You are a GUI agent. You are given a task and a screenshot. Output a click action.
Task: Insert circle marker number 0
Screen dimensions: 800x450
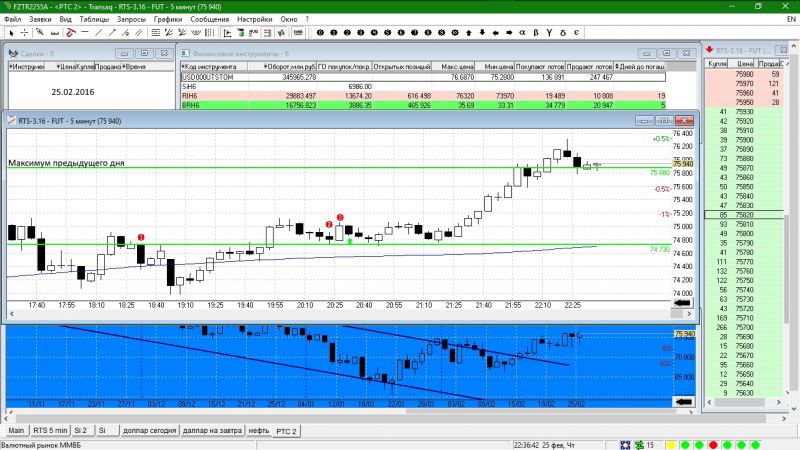[320, 33]
